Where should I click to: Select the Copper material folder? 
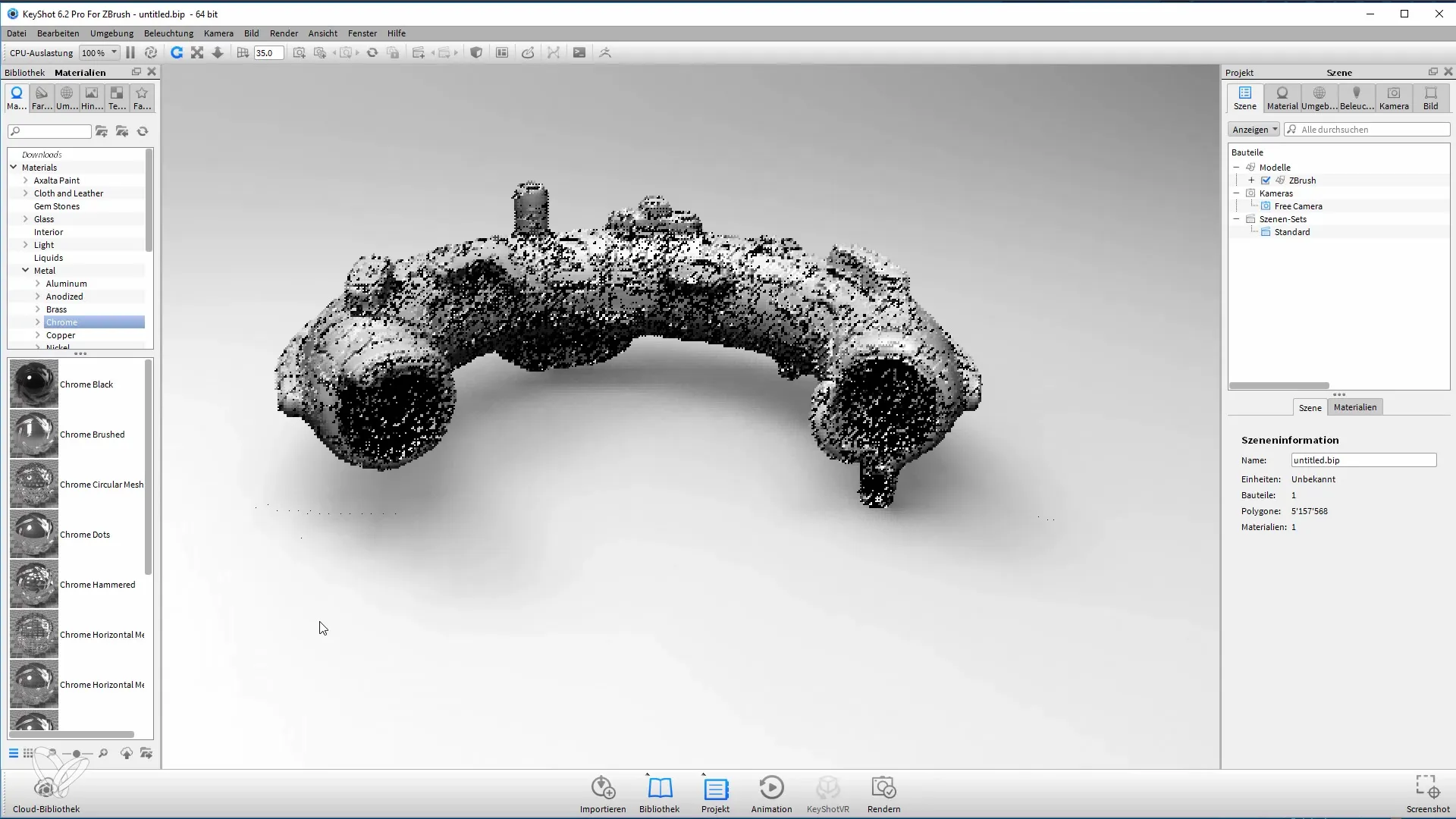(61, 335)
